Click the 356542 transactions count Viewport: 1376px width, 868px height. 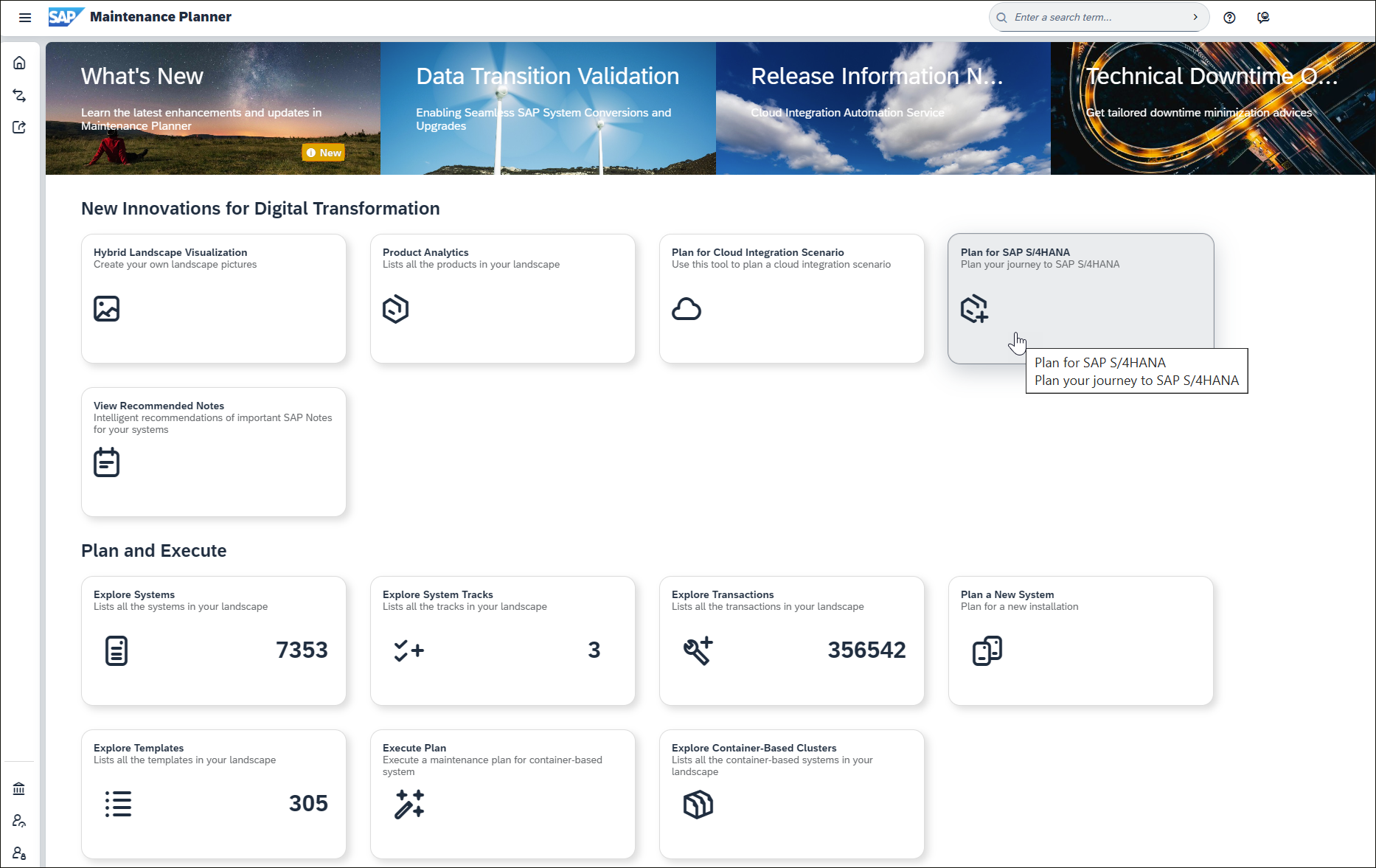tap(866, 650)
